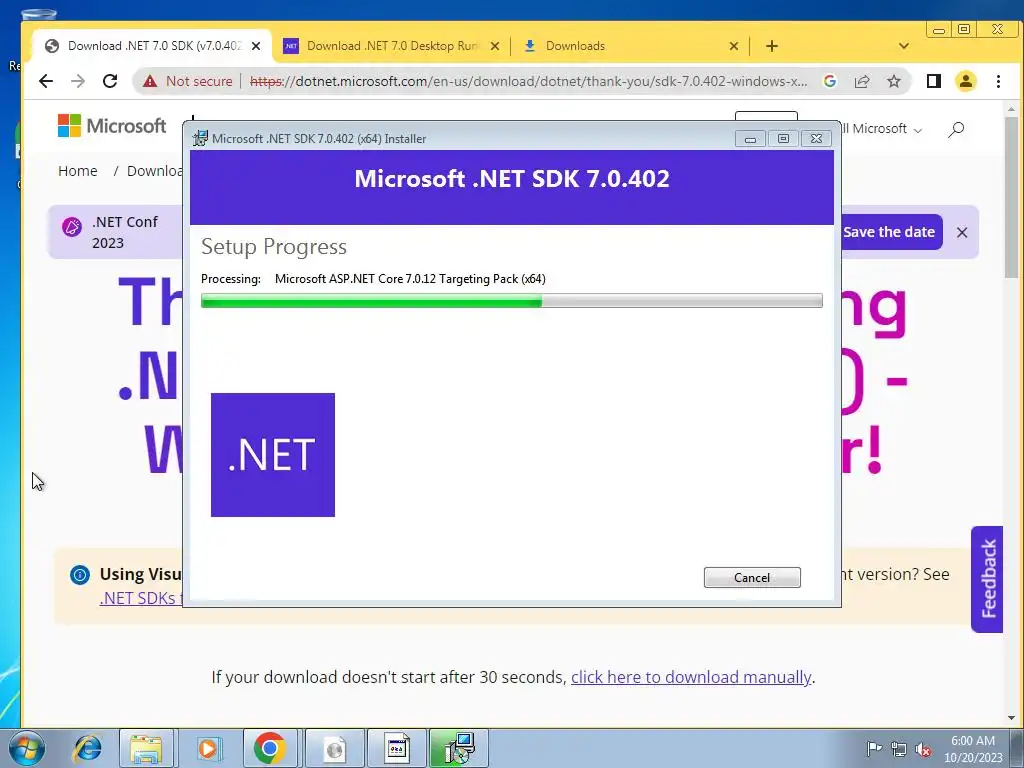
Task: Launch Internet Explorer from taskbar
Action: coord(88,748)
